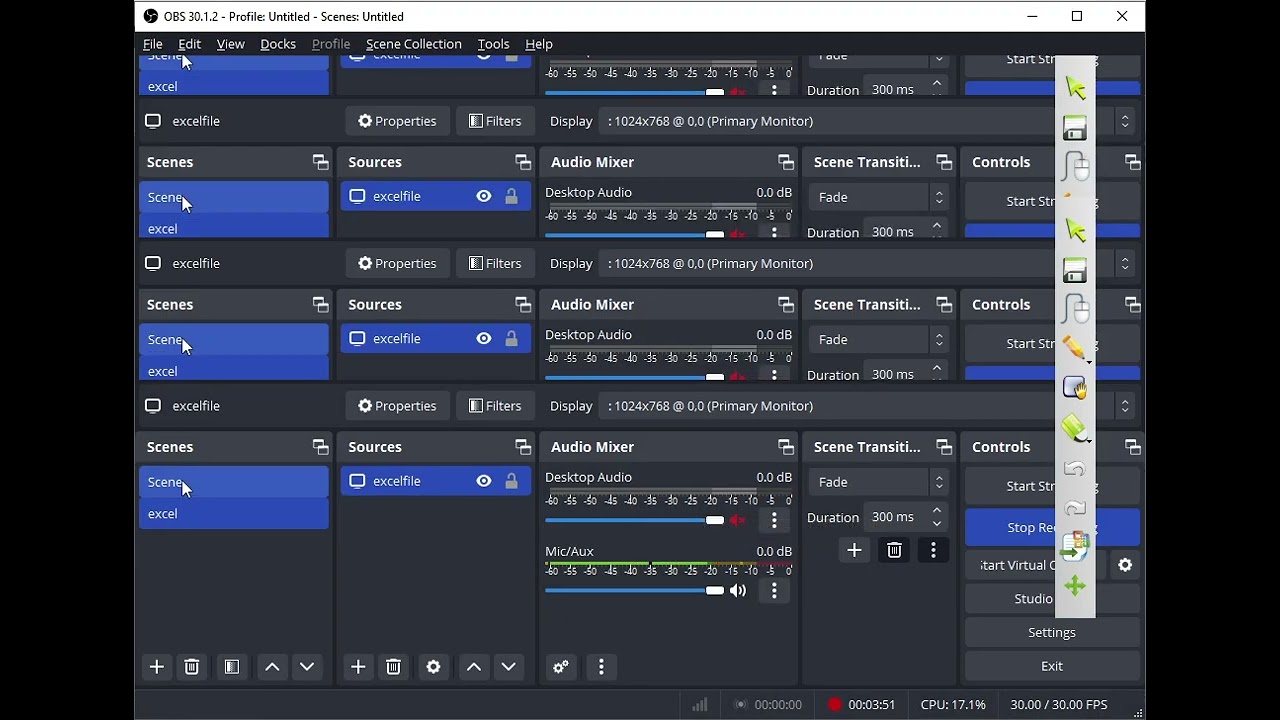Open the Edit menu
Screen dimensions: 1280x720
[x=190, y=44]
